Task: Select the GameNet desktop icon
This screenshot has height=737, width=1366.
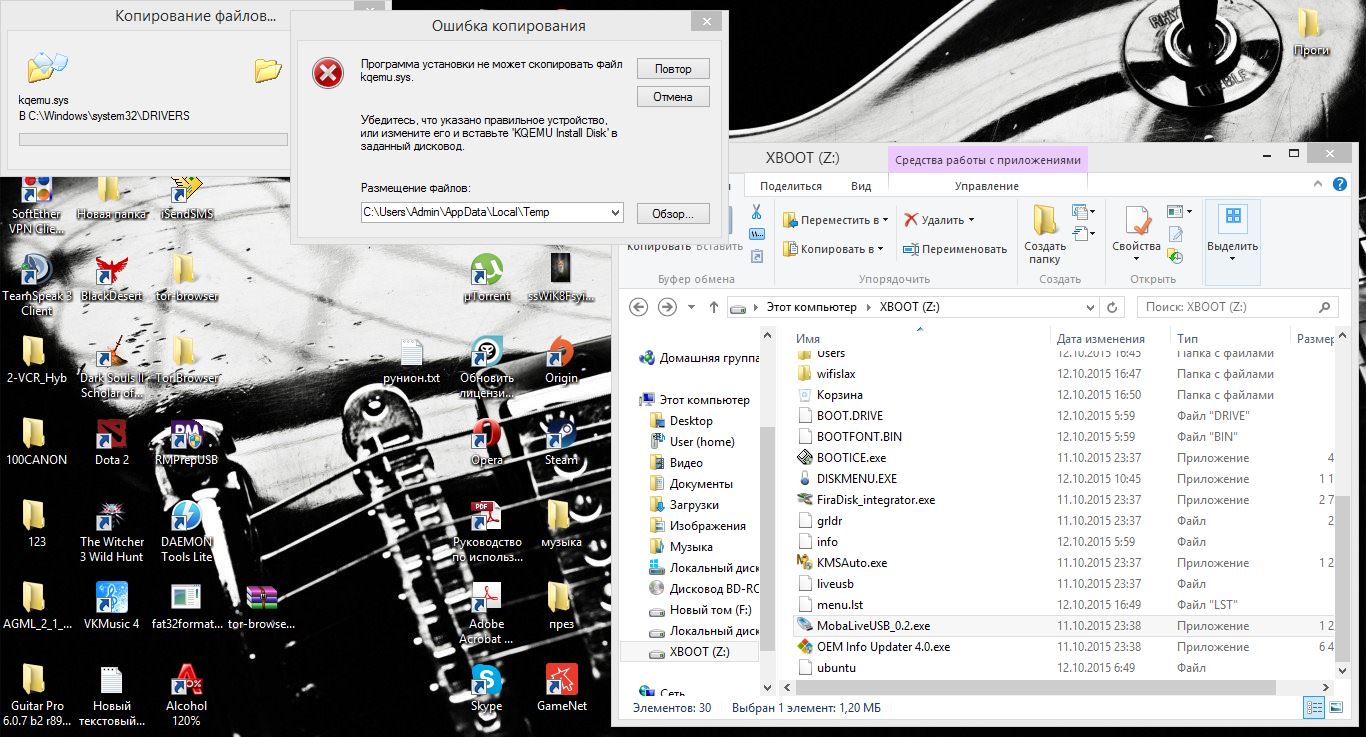Action: pyautogui.click(x=562, y=688)
